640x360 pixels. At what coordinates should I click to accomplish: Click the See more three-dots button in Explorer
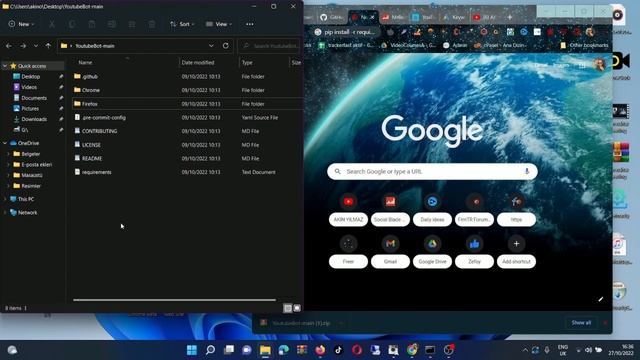(x=250, y=24)
